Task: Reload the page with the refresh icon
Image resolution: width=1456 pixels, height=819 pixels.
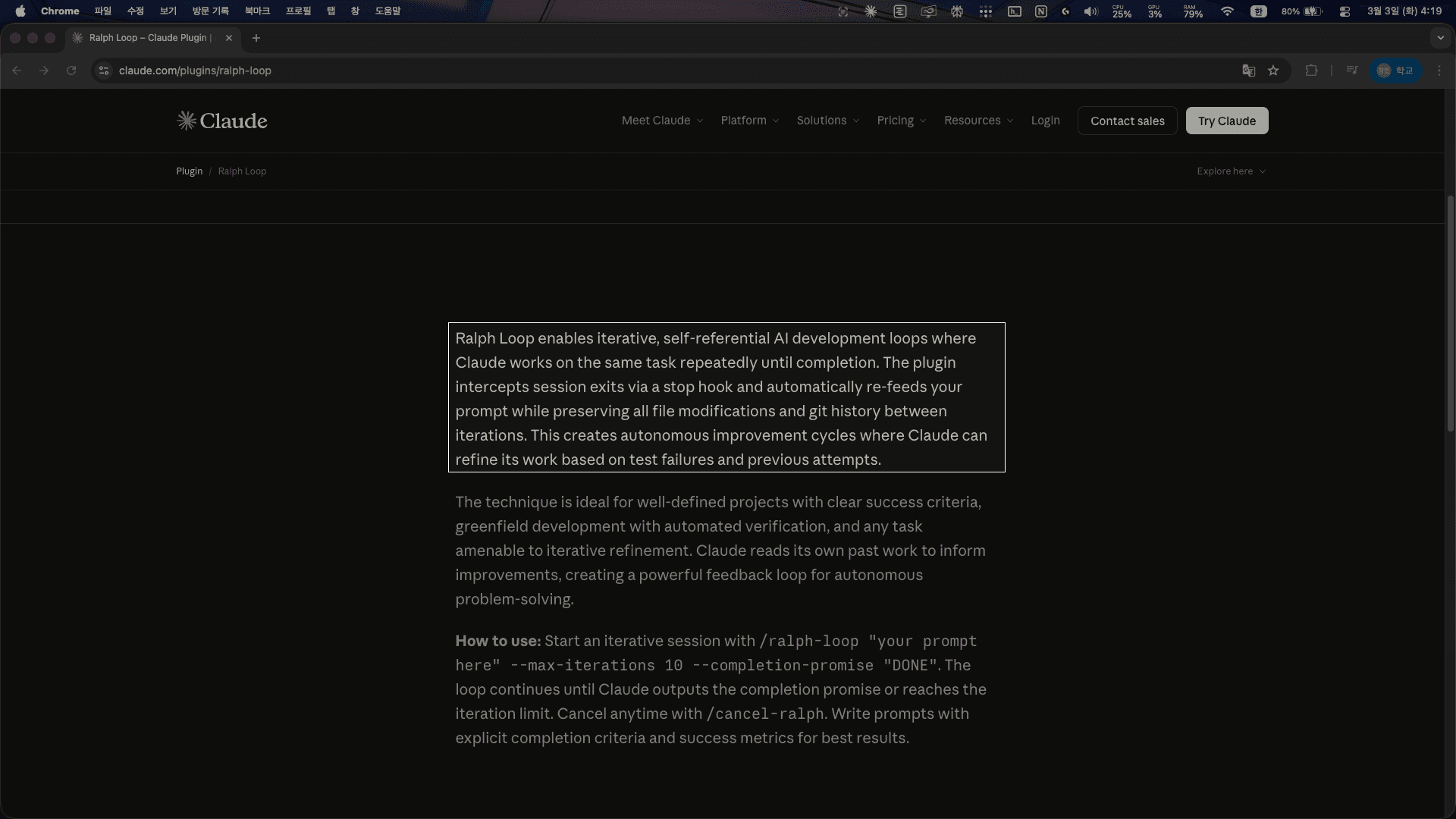Action: (71, 71)
